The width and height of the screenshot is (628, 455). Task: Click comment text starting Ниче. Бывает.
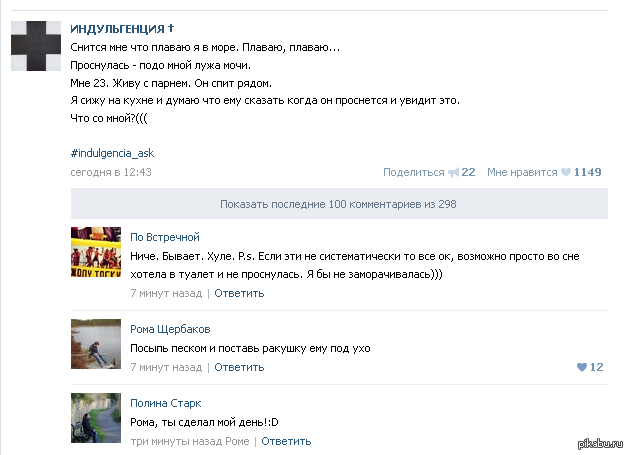point(355,265)
